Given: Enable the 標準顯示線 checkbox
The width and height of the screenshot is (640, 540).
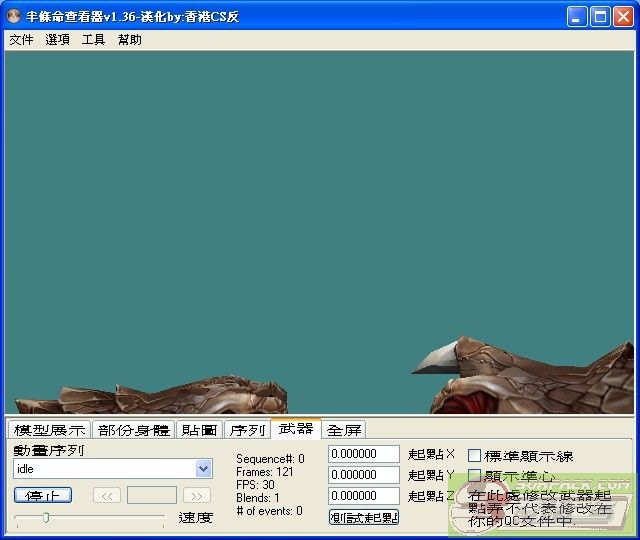Looking at the screenshot, I should pyautogui.click(x=474, y=456).
